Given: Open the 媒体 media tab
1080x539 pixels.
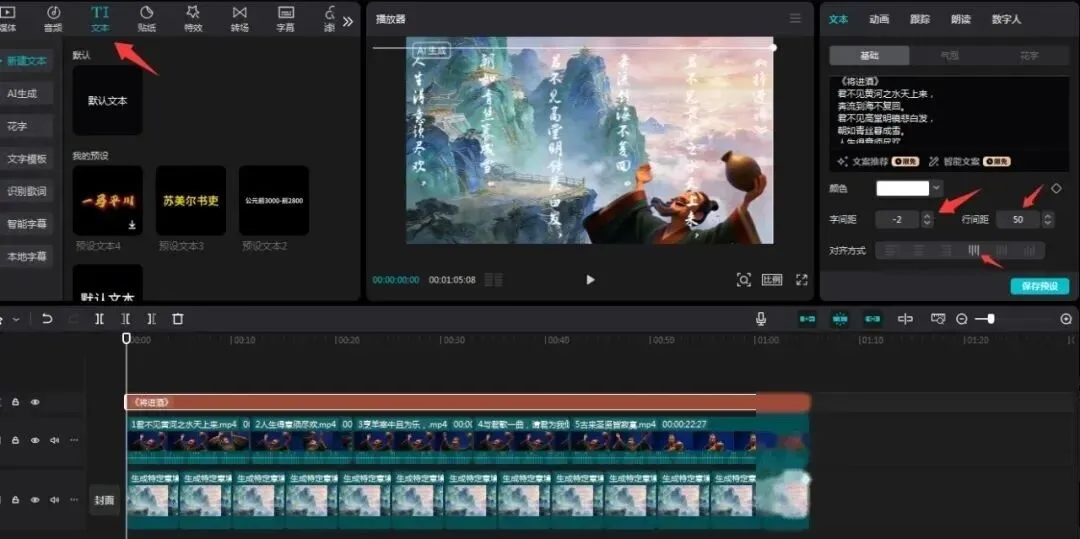Looking at the screenshot, I should tap(8, 19).
